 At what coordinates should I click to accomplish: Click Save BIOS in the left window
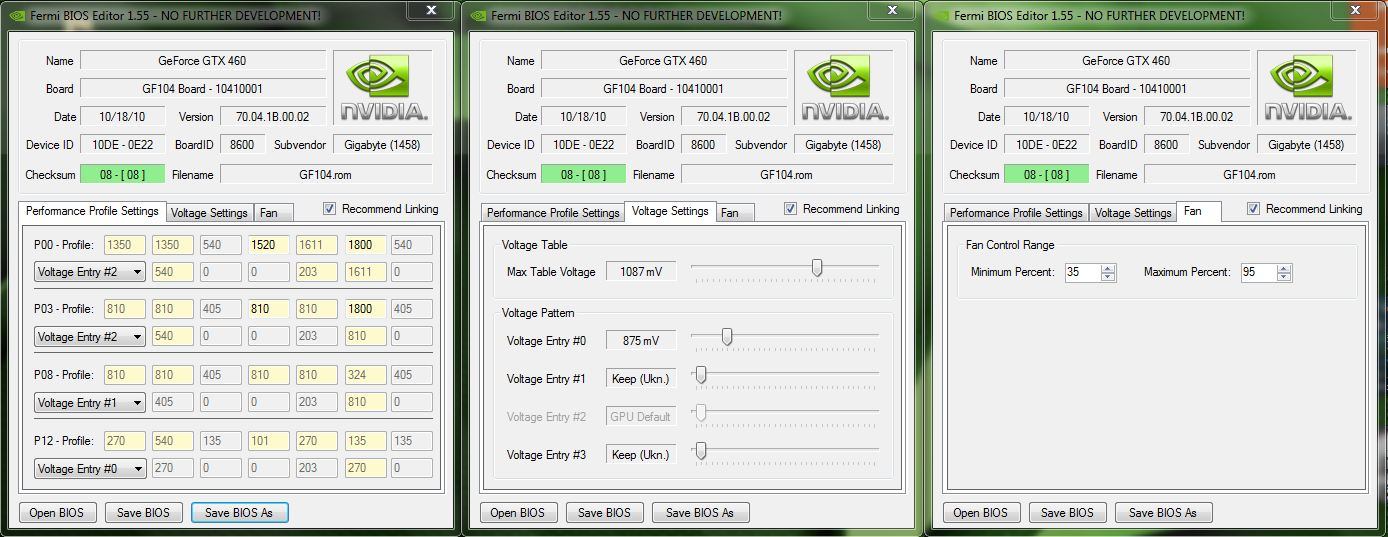tap(143, 513)
